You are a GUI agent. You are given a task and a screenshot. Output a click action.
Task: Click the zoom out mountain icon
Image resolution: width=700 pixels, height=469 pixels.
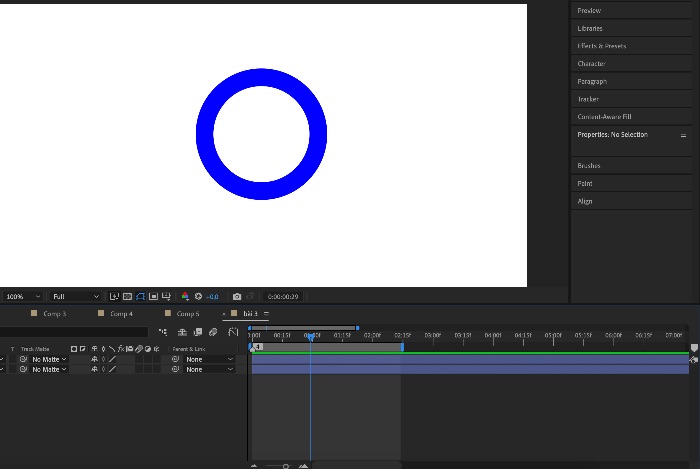(x=254, y=466)
